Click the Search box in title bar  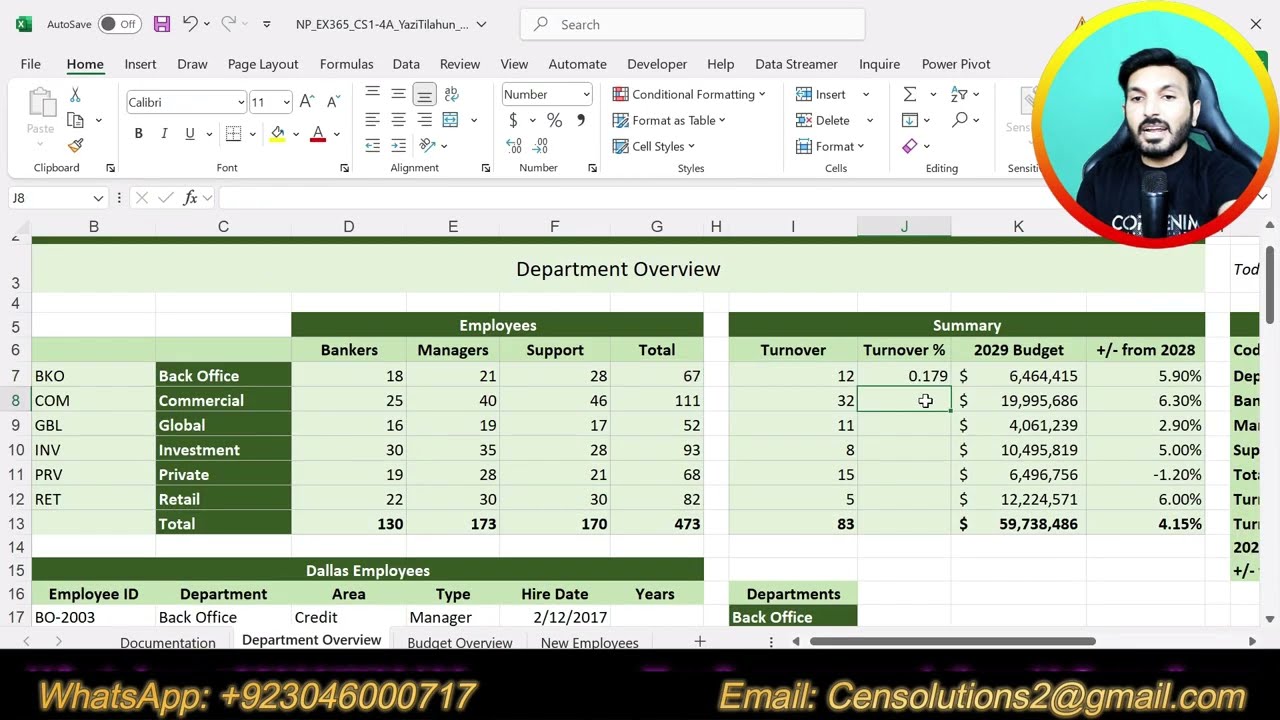[x=692, y=24]
